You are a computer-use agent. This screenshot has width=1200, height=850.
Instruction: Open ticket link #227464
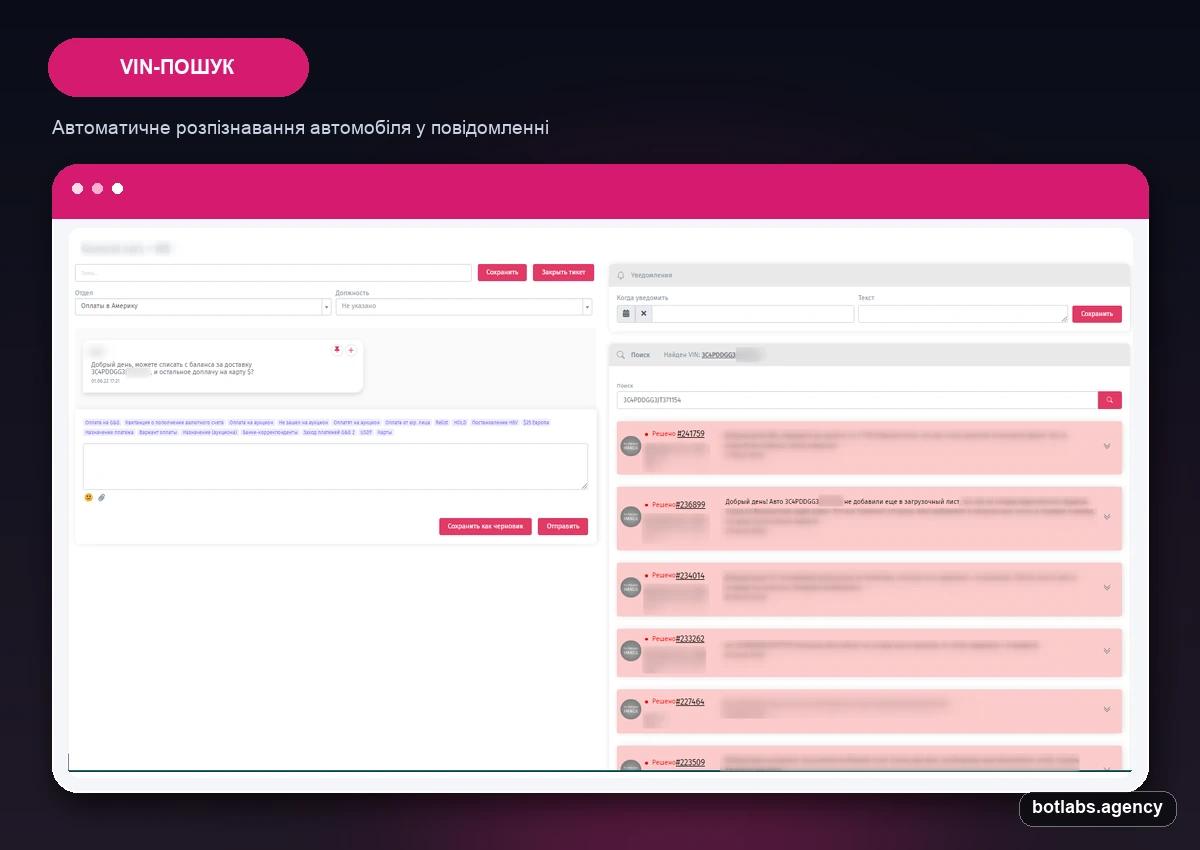pyautogui.click(x=690, y=702)
